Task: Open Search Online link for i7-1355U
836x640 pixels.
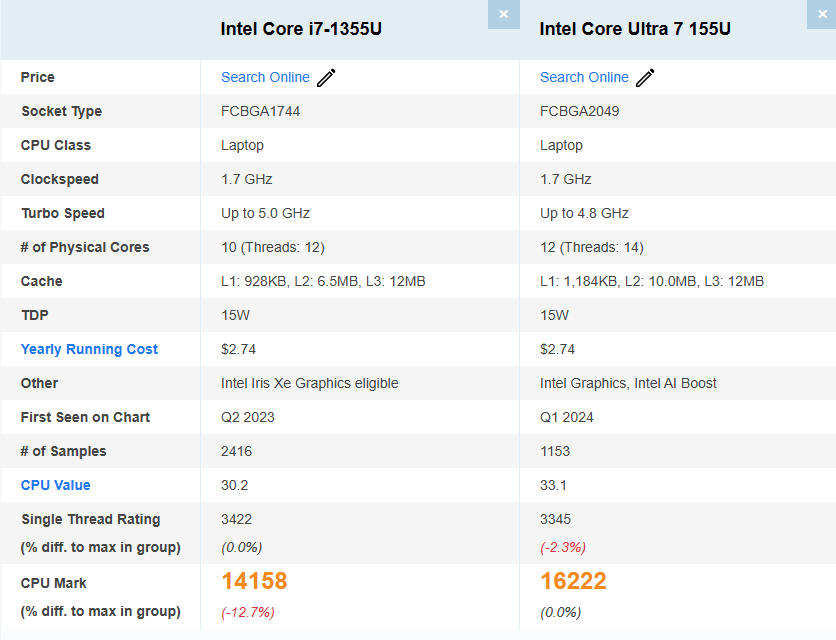Action: pos(265,77)
